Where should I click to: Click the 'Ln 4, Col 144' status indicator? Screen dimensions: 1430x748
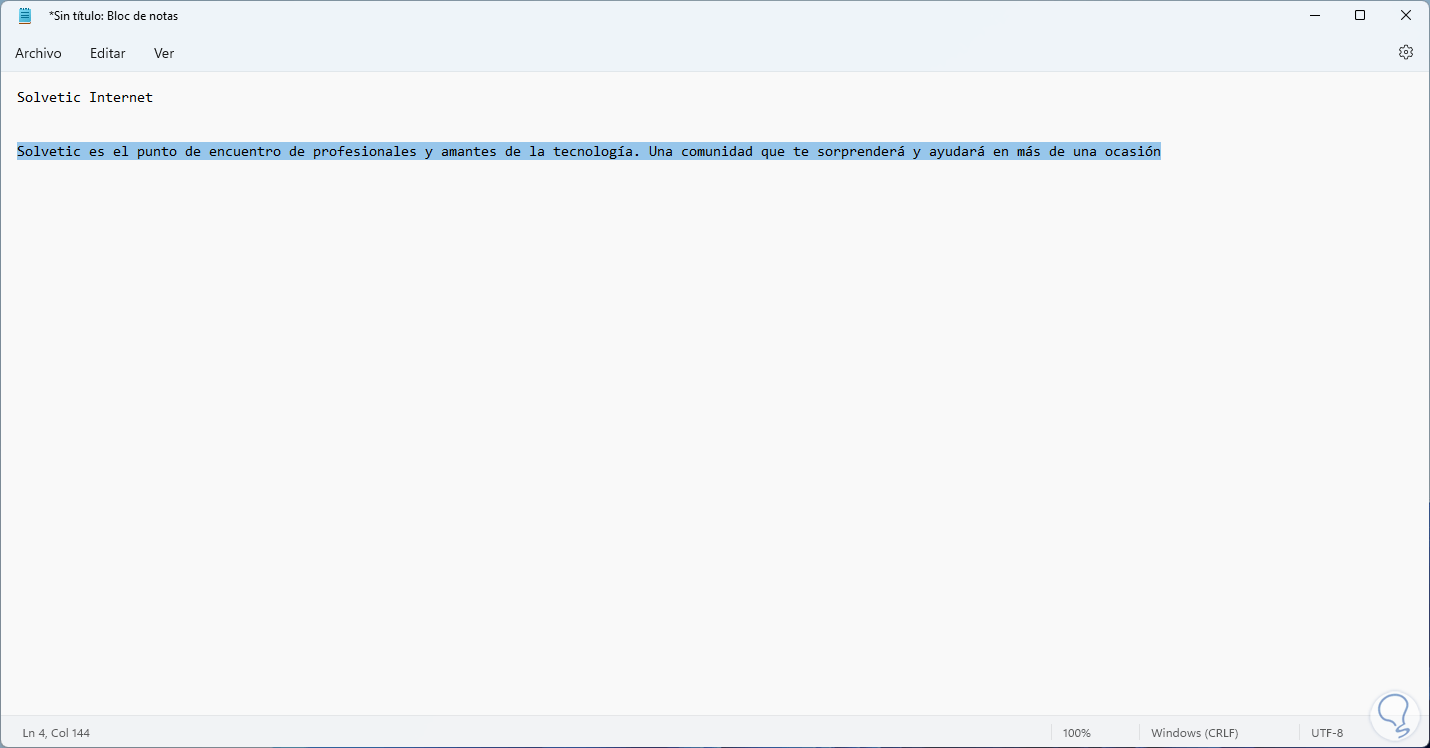[56, 733]
